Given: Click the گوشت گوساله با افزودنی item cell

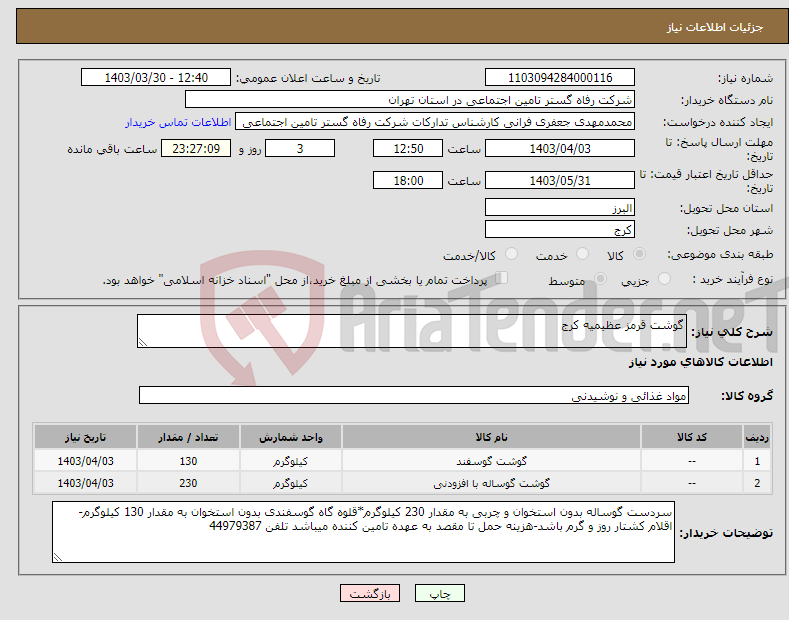Looking at the screenshot, I should (491, 483).
